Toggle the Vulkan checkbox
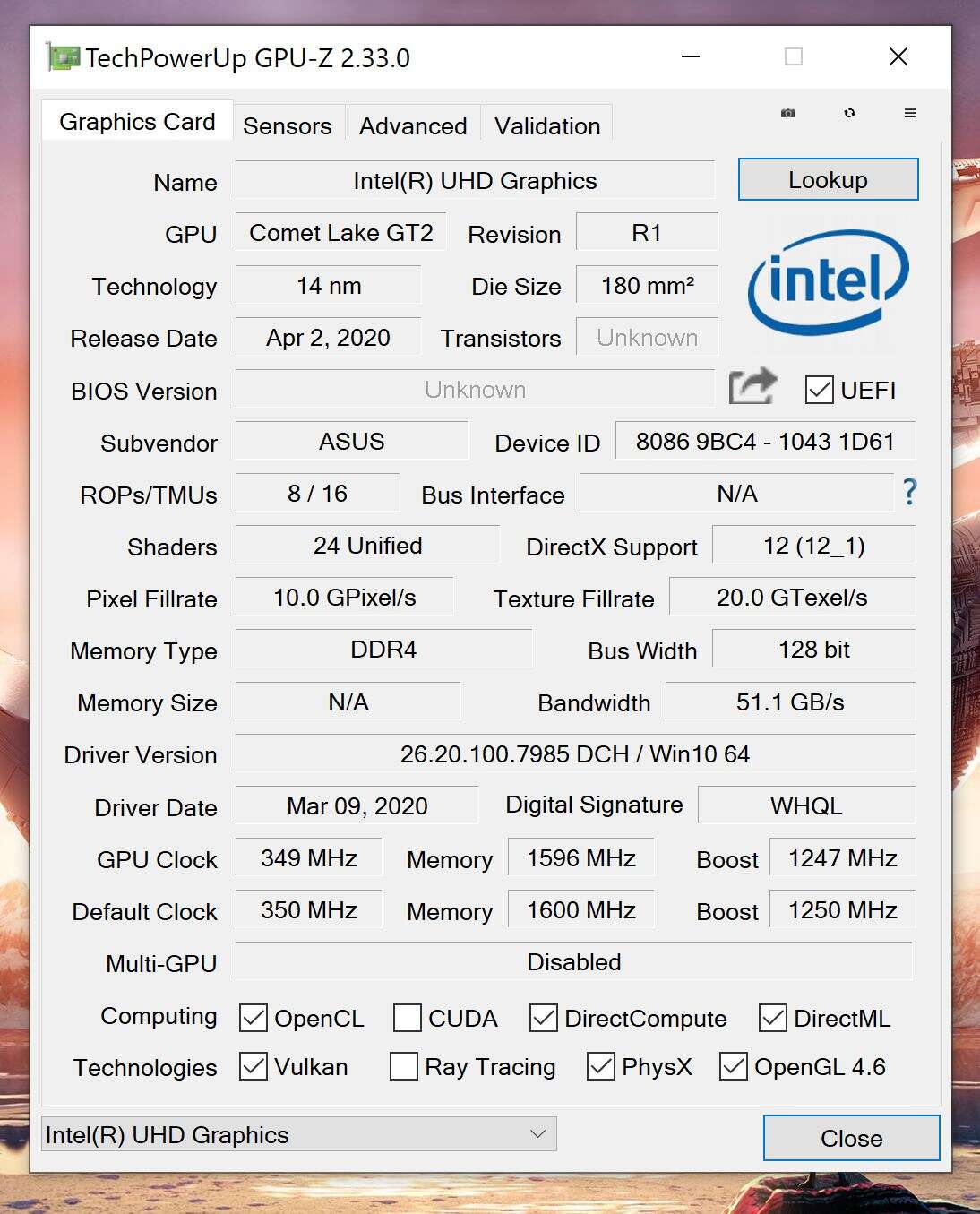 click(x=254, y=1066)
